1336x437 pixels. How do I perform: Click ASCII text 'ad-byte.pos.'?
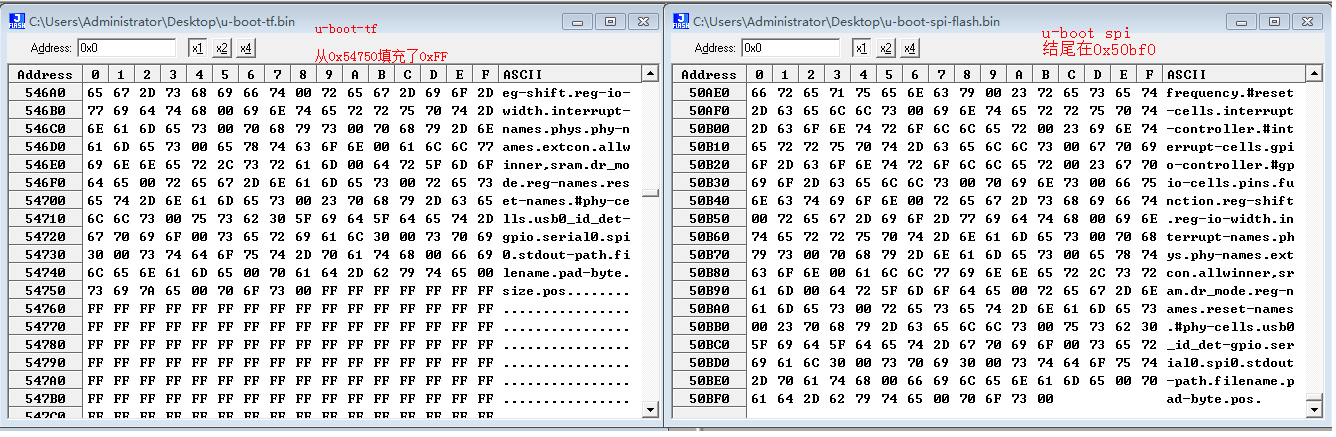pos(1214,398)
